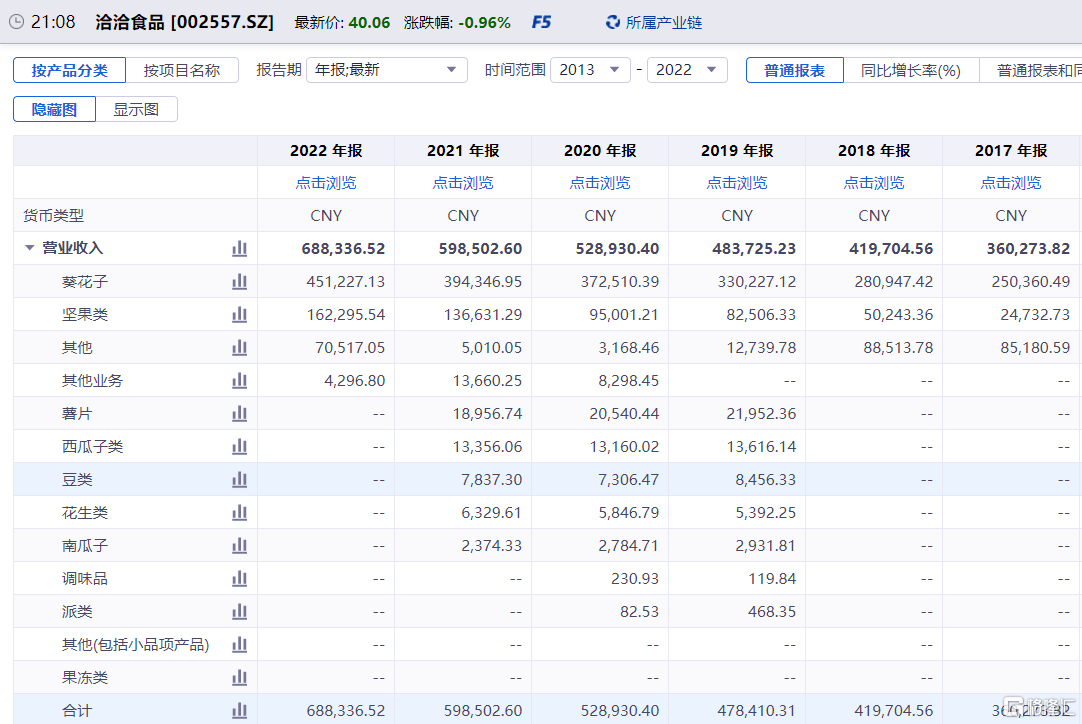Open 点击浏览 link under 2022 年报

[326, 183]
